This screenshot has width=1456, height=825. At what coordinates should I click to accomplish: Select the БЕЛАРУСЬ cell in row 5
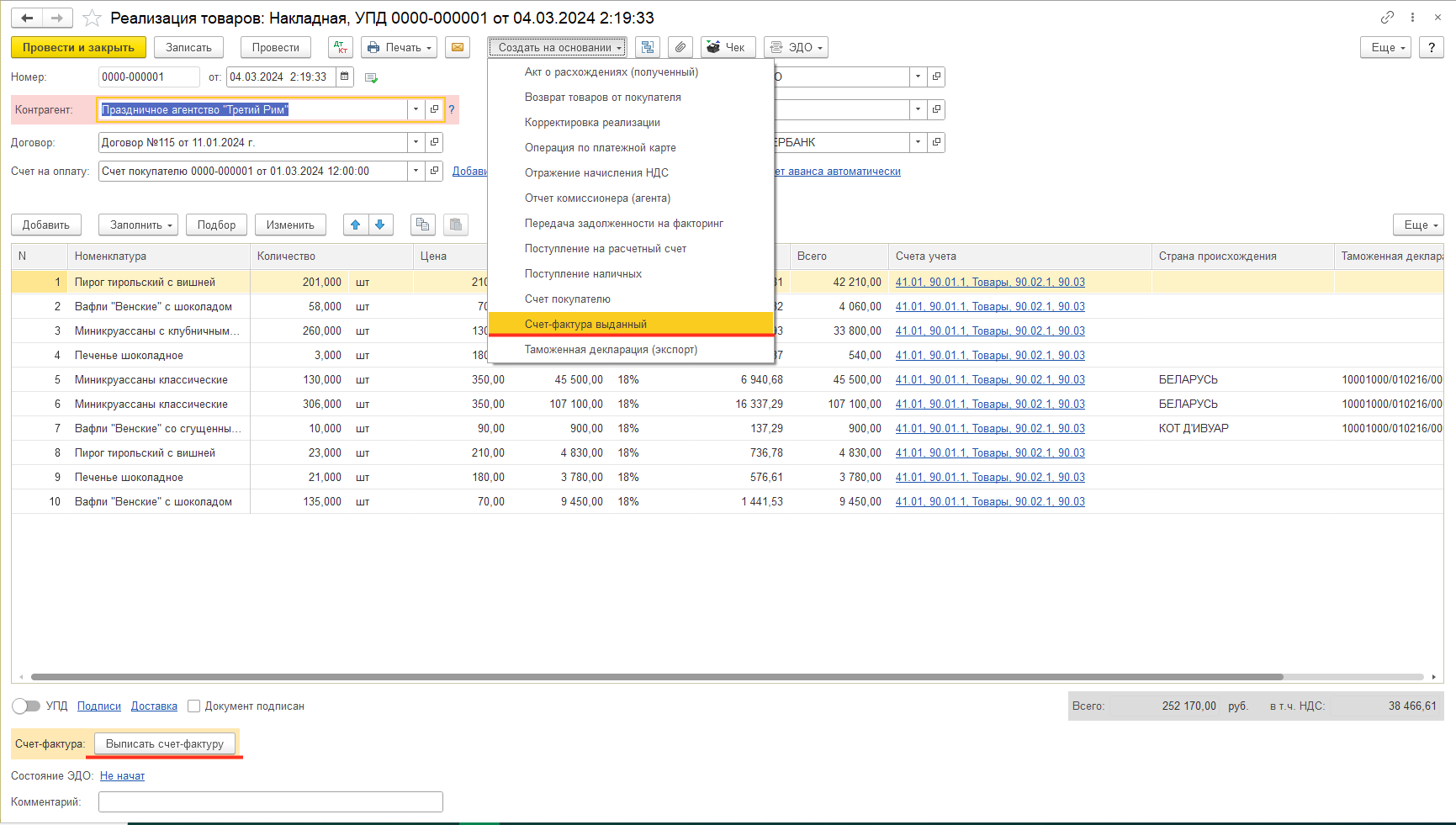pyautogui.click(x=1242, y=379)
